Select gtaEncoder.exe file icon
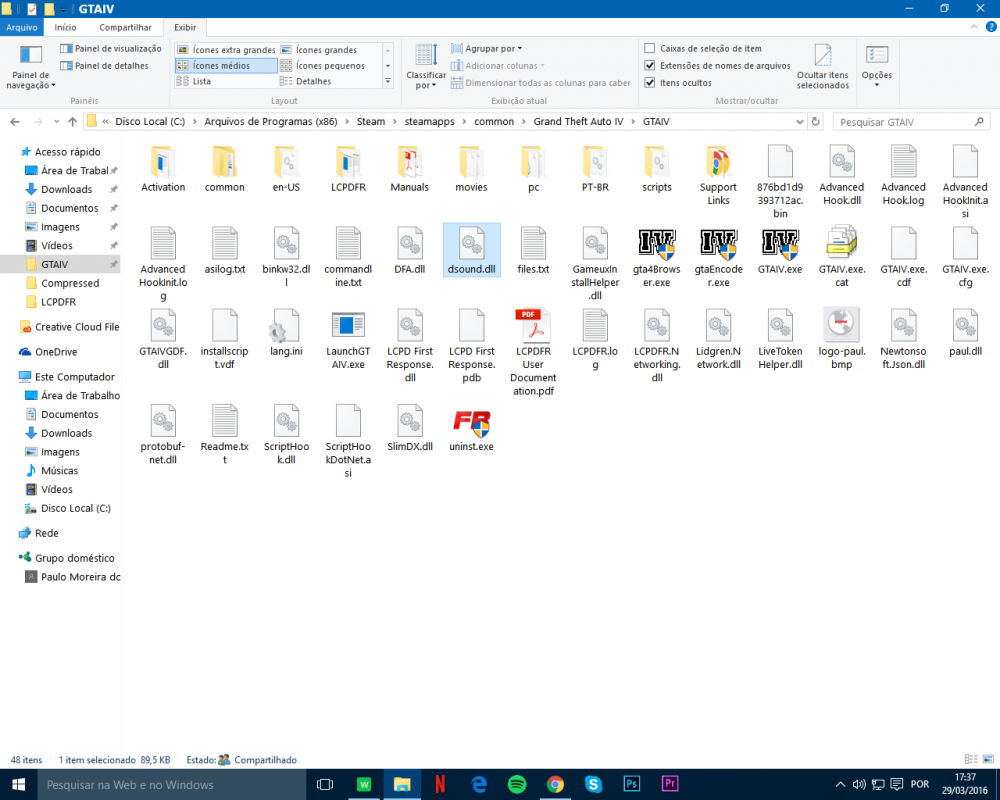The height and width of the screenshot is (800, 1000). click(x=718, y=244)
